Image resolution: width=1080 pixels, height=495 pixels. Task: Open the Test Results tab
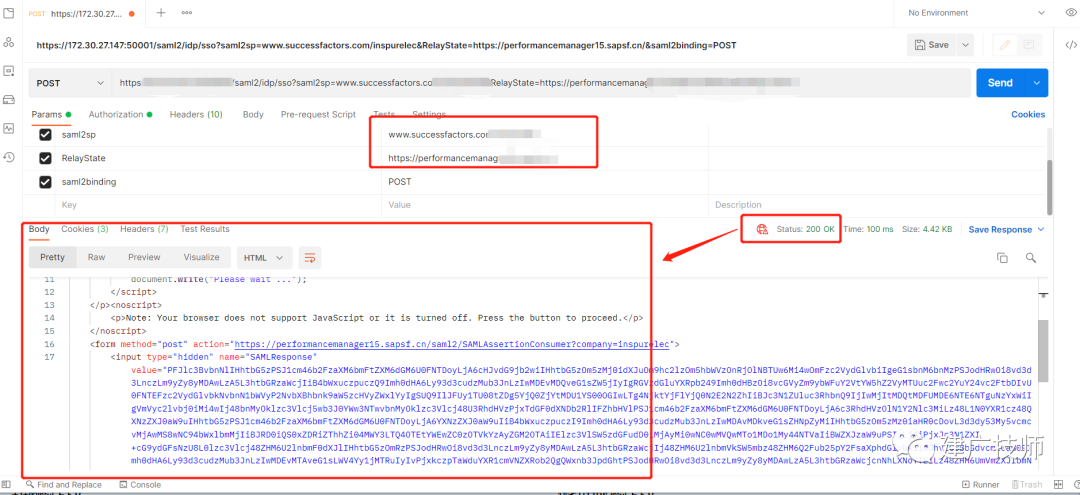click(x=205, y=229)
